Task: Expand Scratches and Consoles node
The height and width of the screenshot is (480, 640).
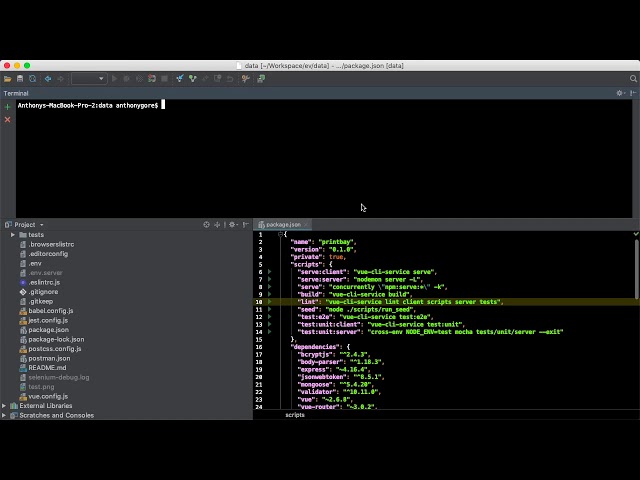Action: (4, 416)
